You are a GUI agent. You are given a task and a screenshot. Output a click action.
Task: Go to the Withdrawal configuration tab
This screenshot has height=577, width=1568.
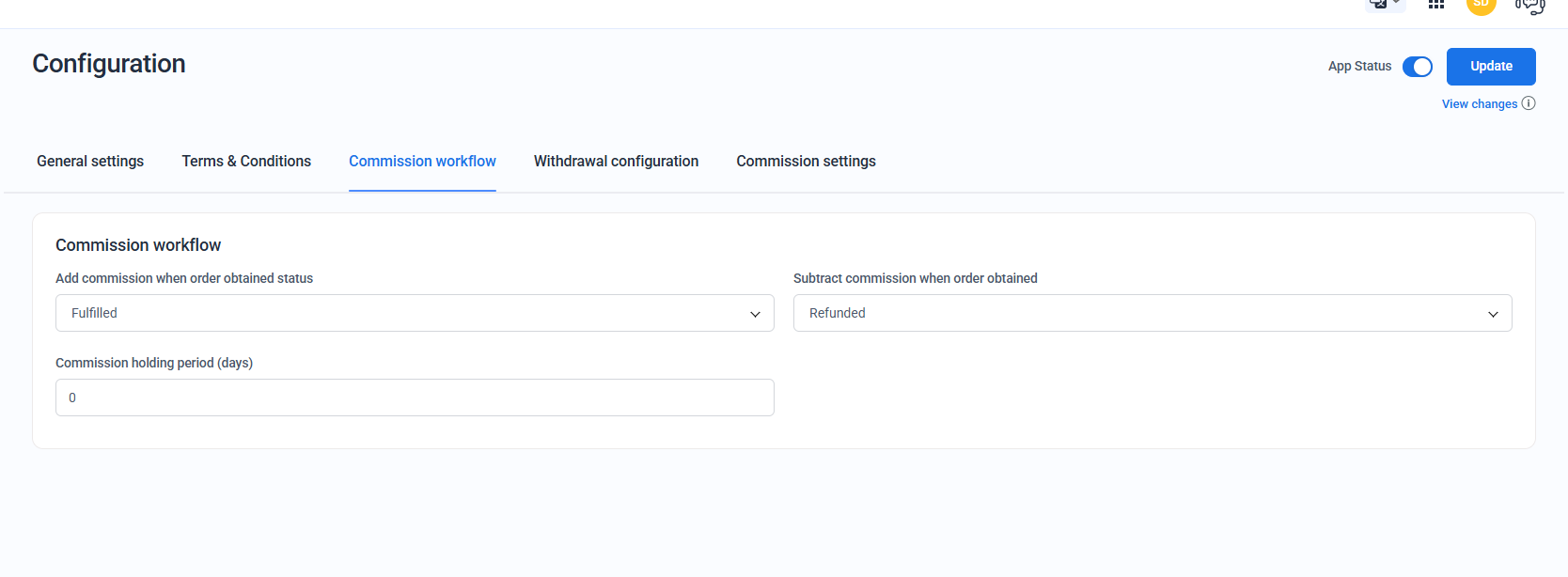click(616, 162)
